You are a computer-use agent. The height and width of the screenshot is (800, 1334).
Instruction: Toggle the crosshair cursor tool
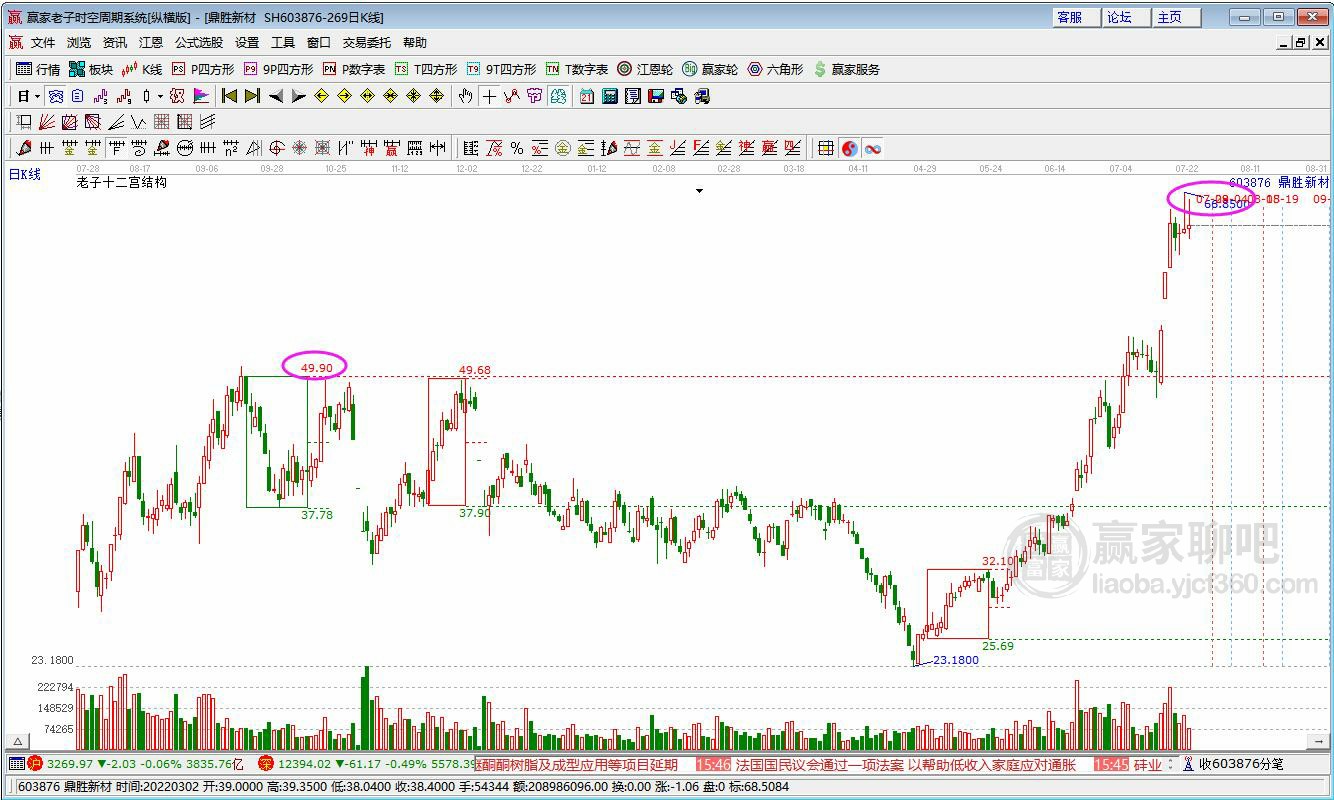coord(489,96)
